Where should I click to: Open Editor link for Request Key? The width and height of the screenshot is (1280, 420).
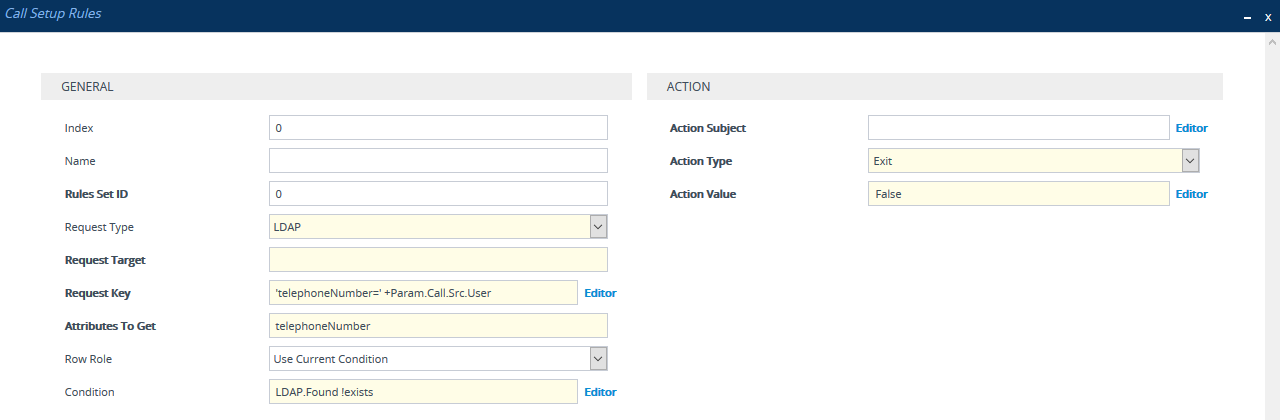pos(600,293)
